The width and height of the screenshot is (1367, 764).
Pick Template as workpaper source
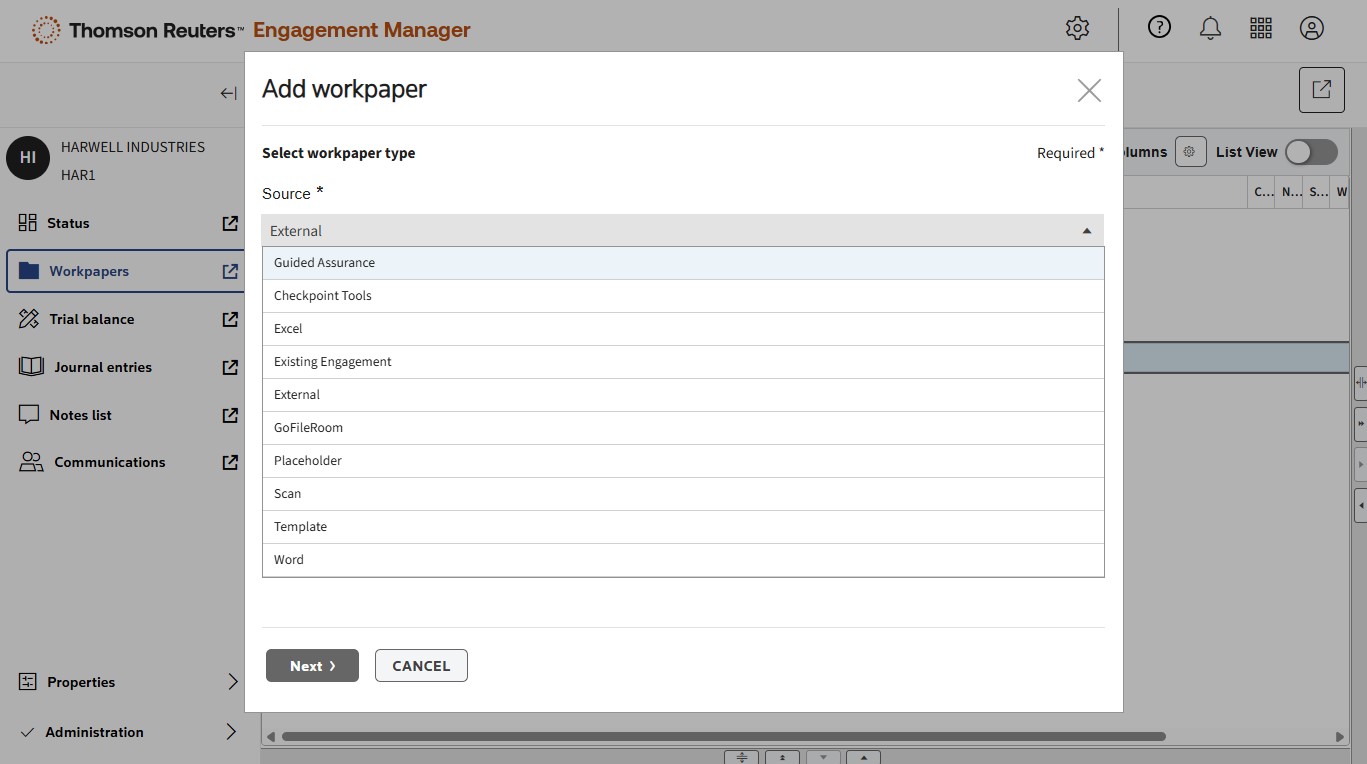(x=683, y=527)
